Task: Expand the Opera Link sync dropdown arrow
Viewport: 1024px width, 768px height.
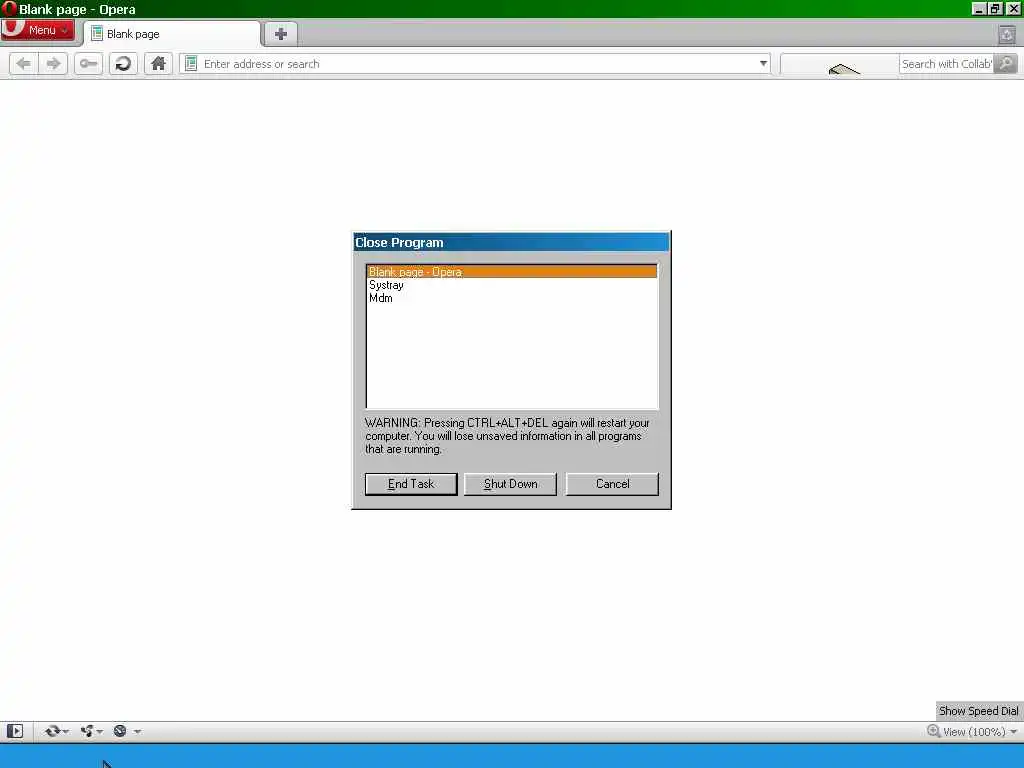Action: pyautogui.click(x=65, y=731)
